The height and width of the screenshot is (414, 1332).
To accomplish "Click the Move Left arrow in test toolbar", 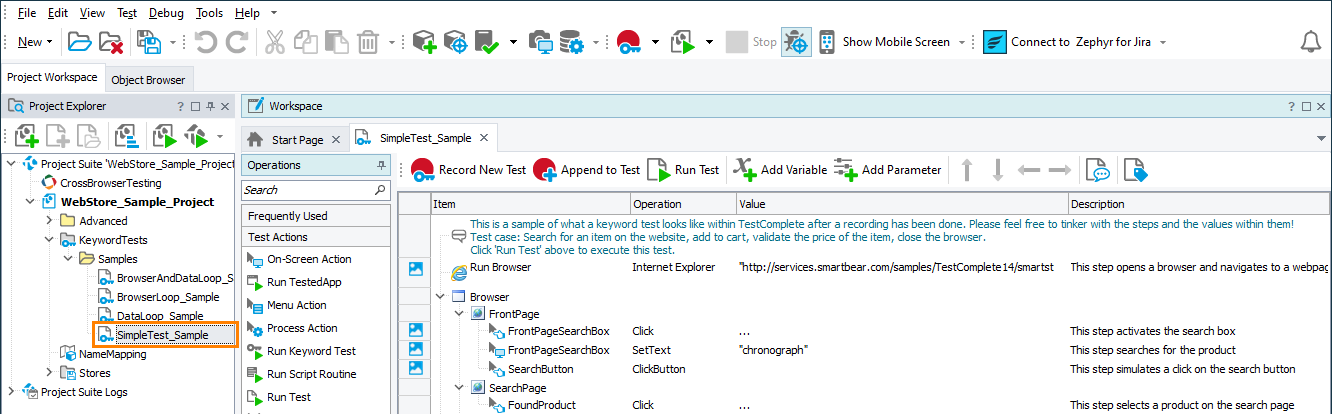I will pos(1029,170).
